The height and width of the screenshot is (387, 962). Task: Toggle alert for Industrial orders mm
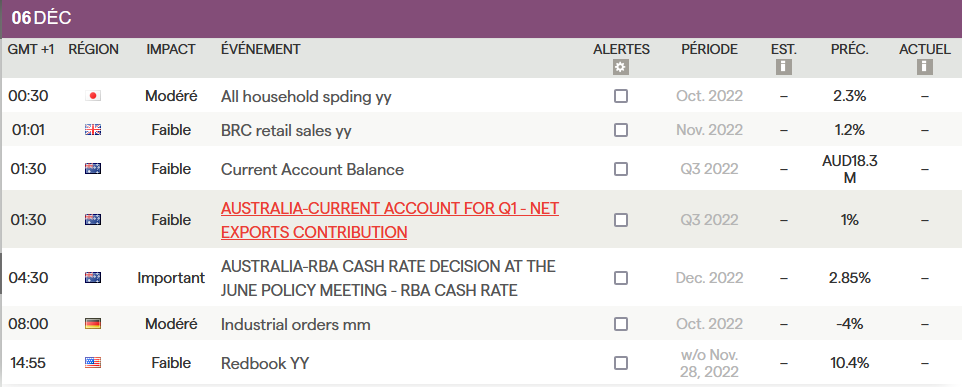coord(621,324)
